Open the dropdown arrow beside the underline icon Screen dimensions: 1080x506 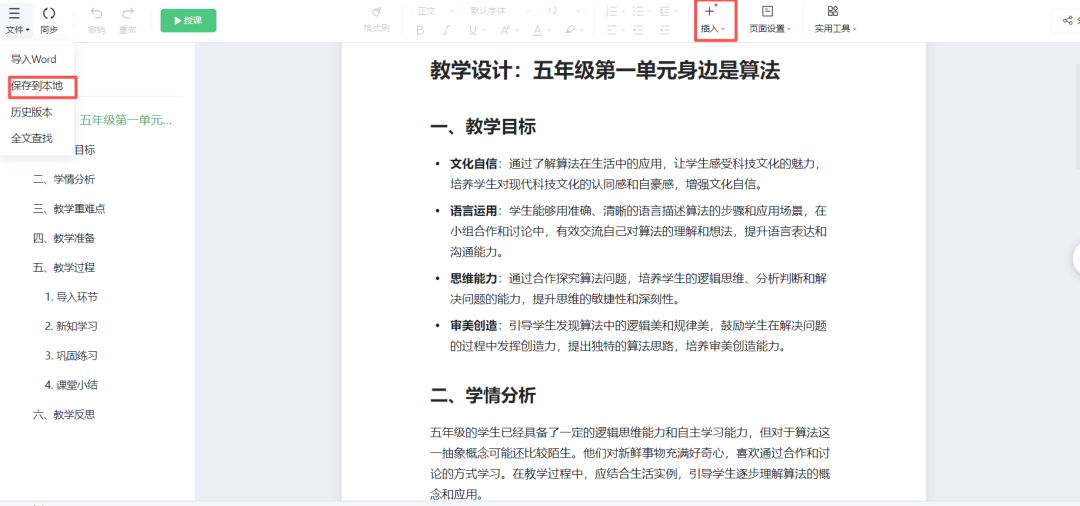coord(485,30)
